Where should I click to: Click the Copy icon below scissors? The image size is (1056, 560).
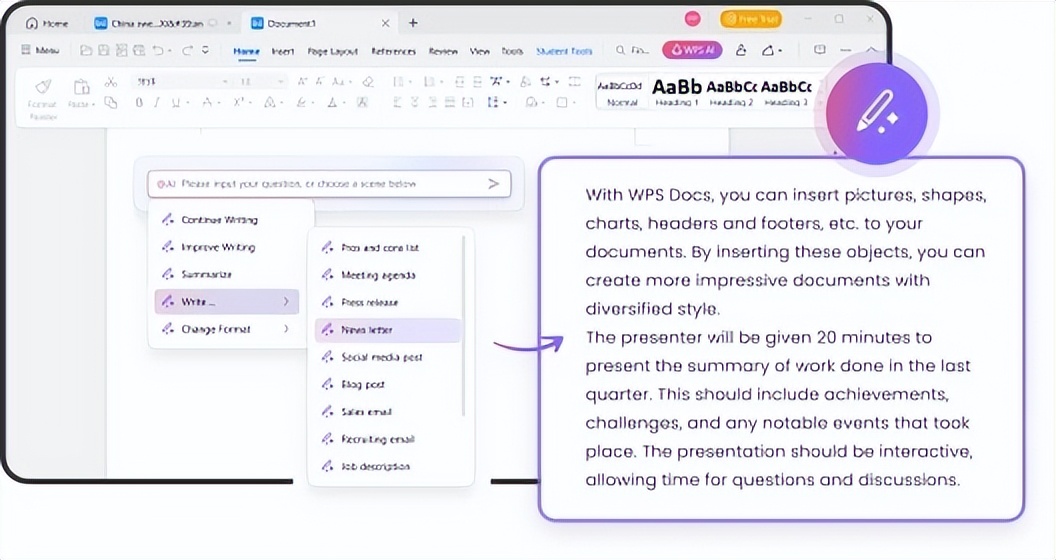[x=110, y=102]
